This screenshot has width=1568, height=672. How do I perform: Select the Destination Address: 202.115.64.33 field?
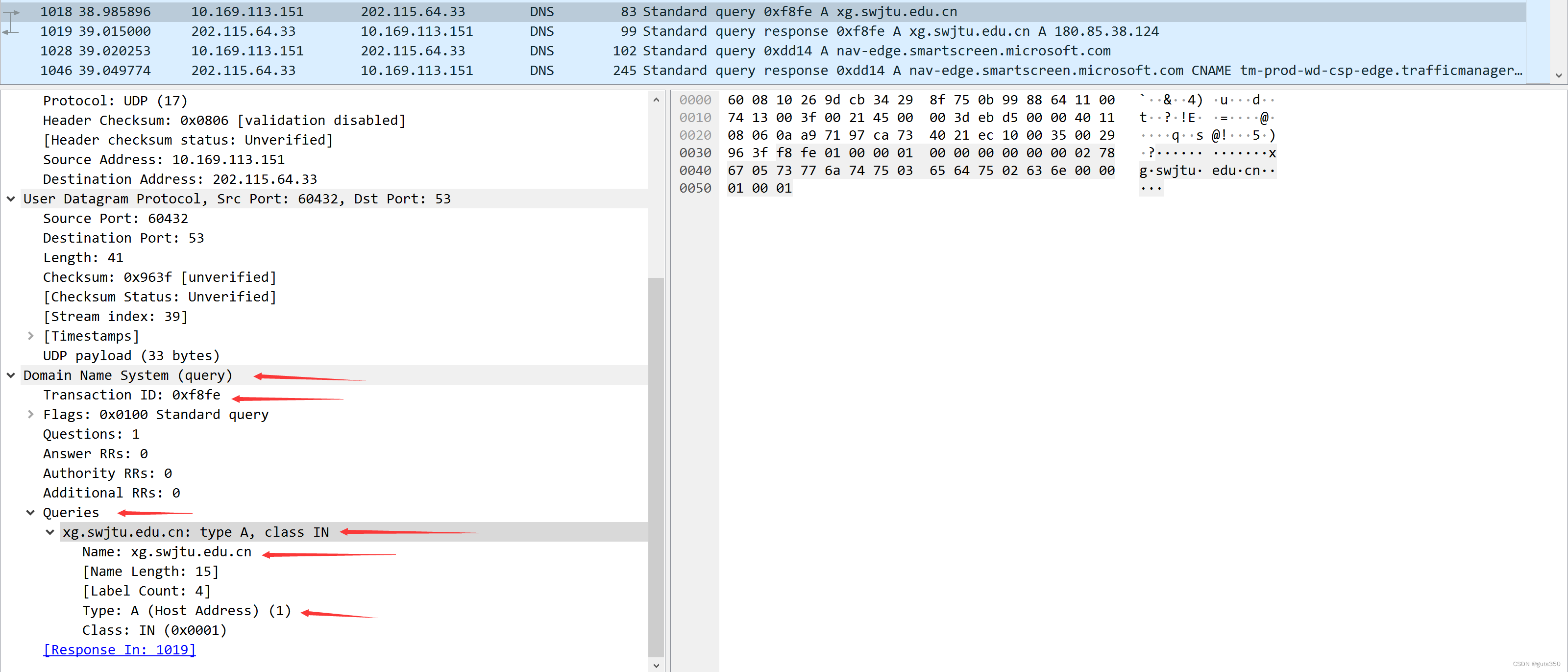[x=180, y=179]
